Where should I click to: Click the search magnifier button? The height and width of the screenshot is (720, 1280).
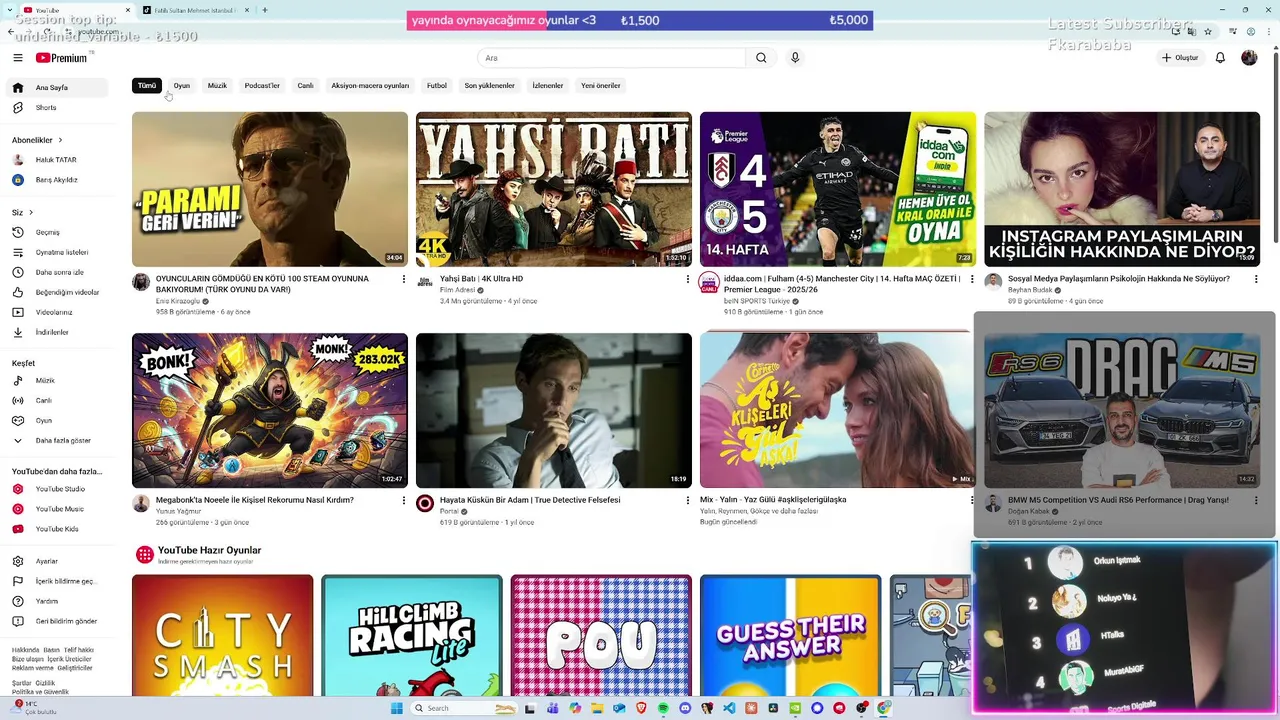point(761,58)
